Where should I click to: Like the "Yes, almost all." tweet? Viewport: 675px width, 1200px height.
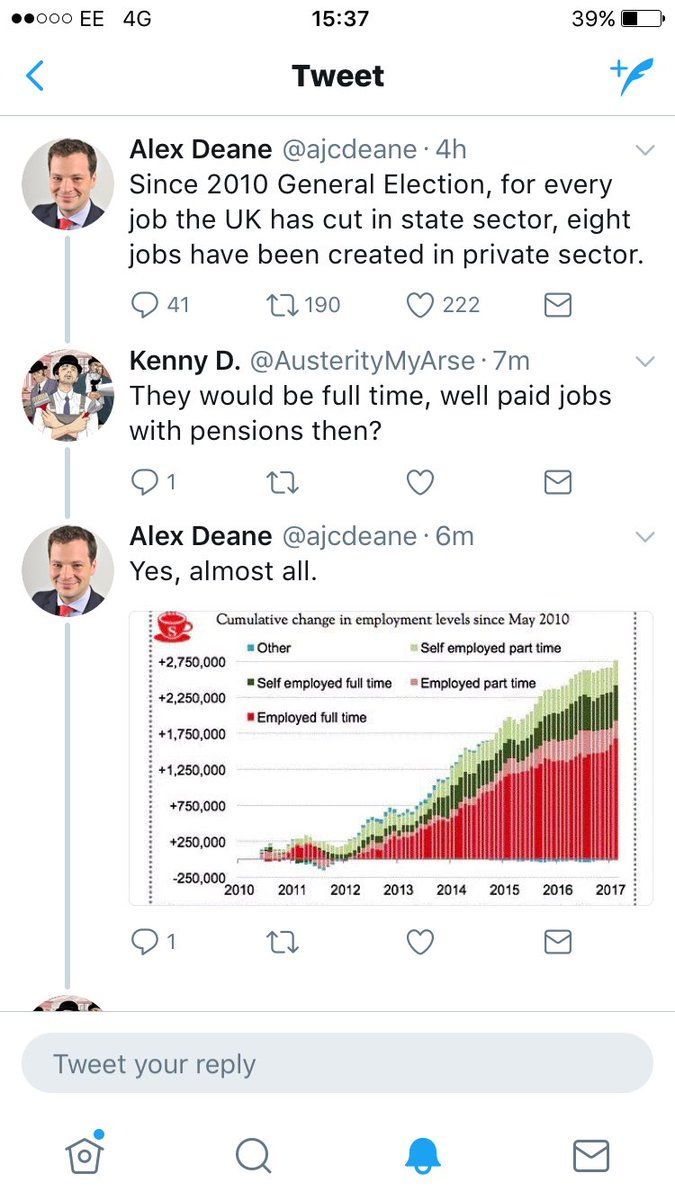[x=420, y=942]
